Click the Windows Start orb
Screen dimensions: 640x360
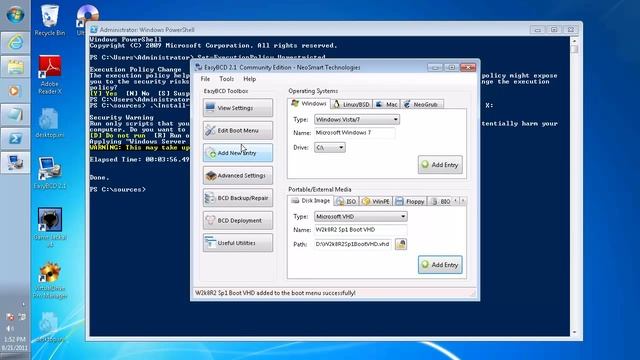click(15, 15)
